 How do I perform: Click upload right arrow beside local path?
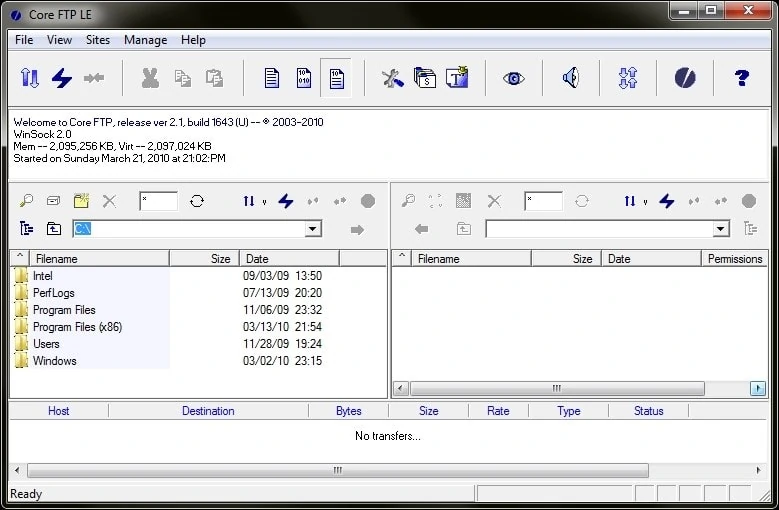(x=357, y=229)
